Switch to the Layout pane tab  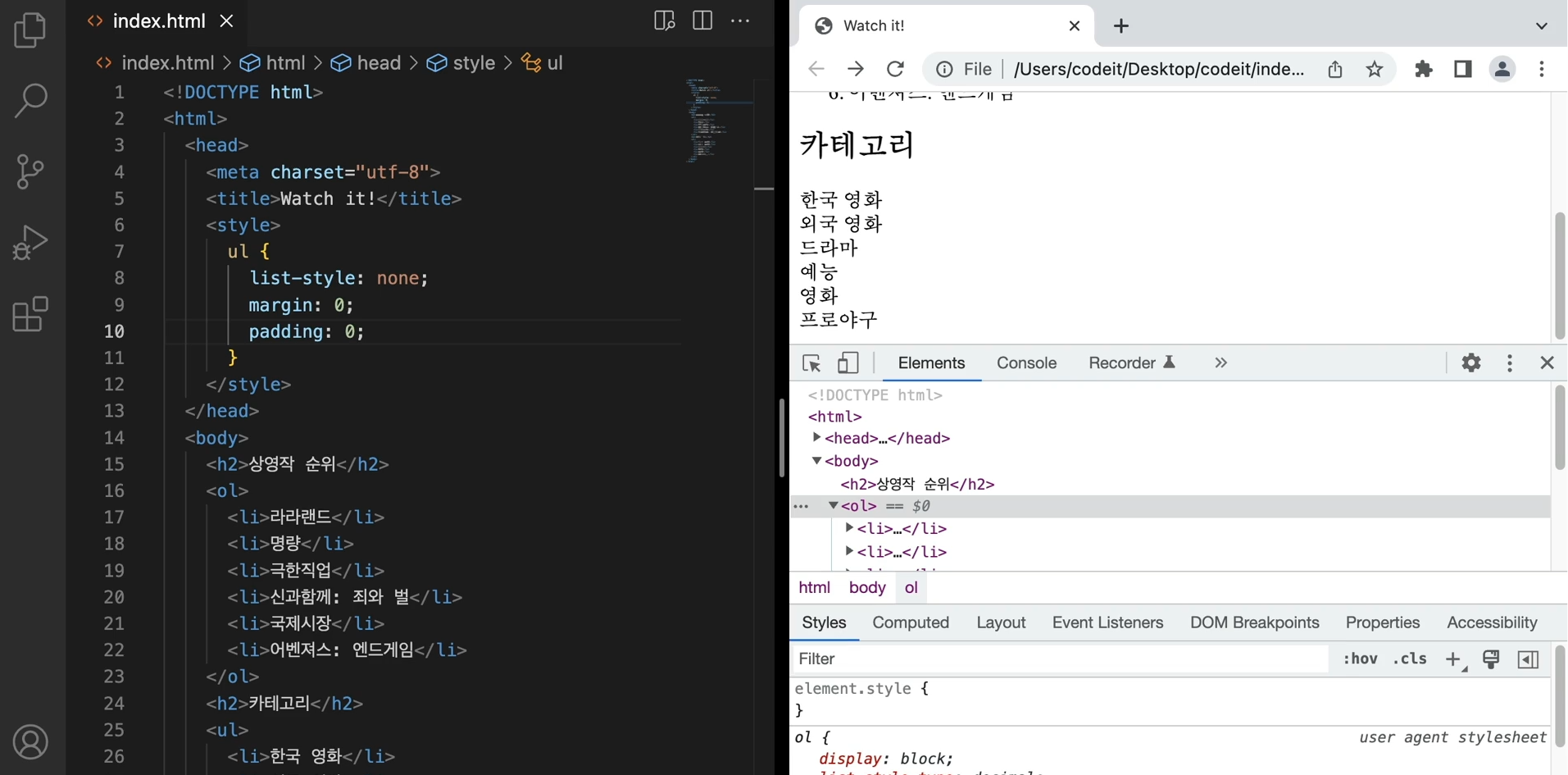[x=1002, y=622]
